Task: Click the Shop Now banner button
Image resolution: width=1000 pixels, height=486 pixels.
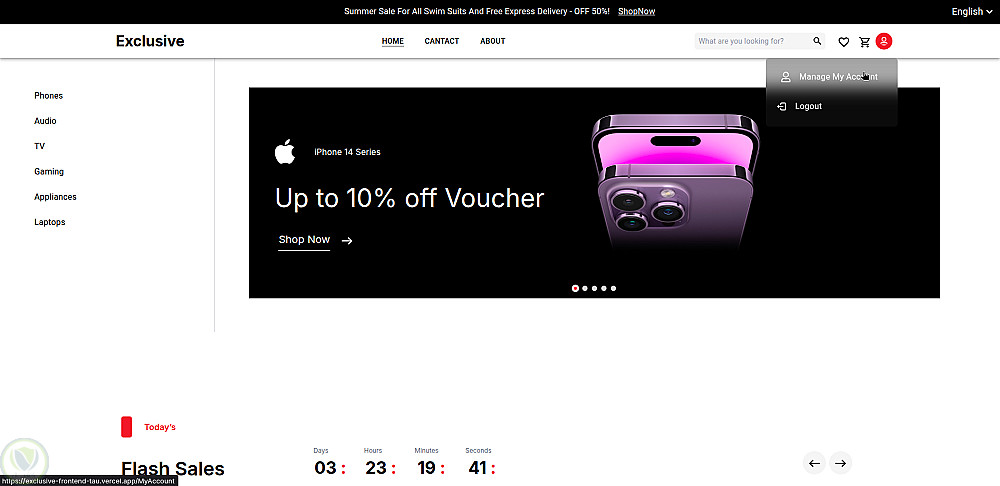Action: tap(304, 240)
